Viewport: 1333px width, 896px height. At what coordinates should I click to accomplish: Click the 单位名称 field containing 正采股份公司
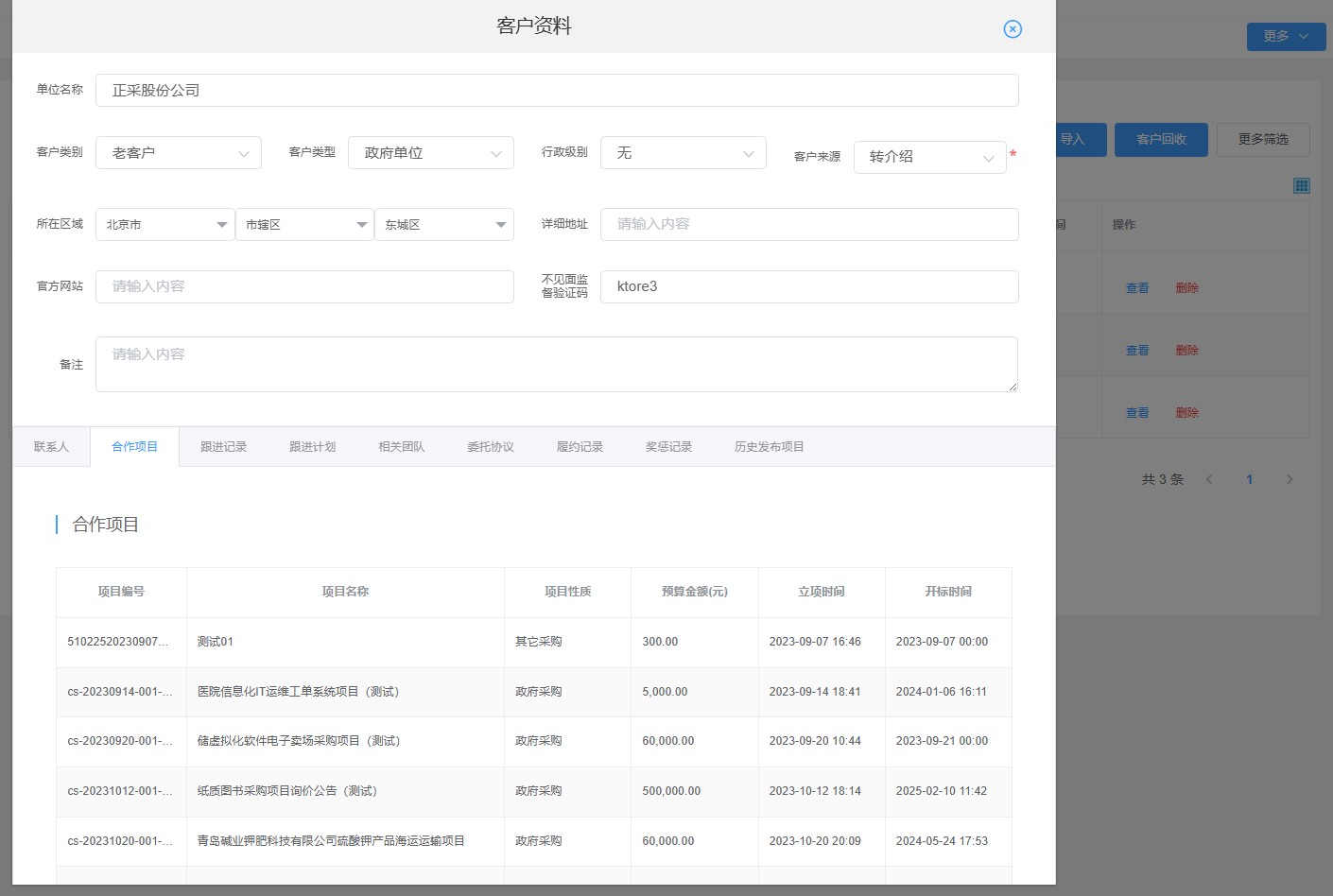coord(557,91)
